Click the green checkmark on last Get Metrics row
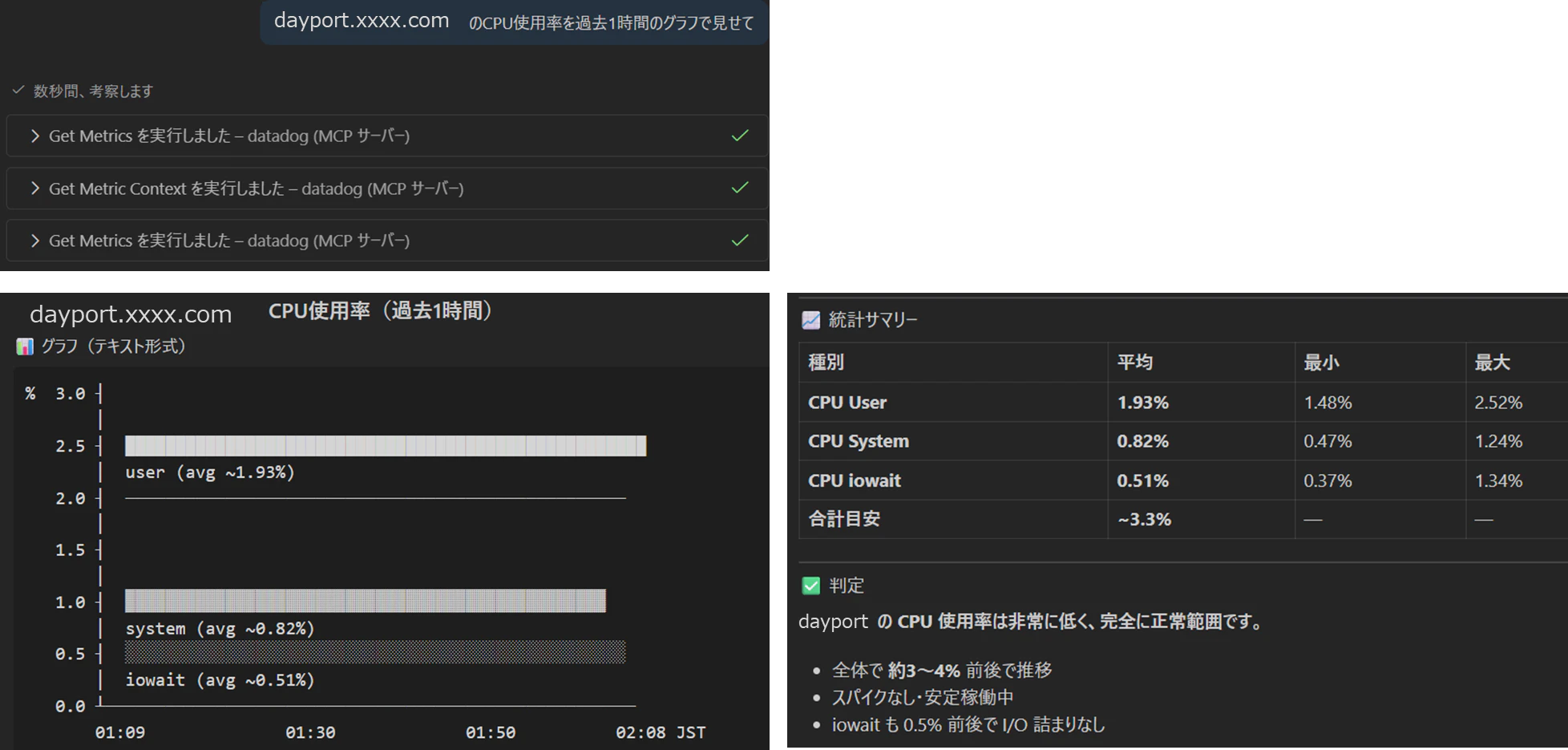1568x750 pixels. tap(740, 240)
